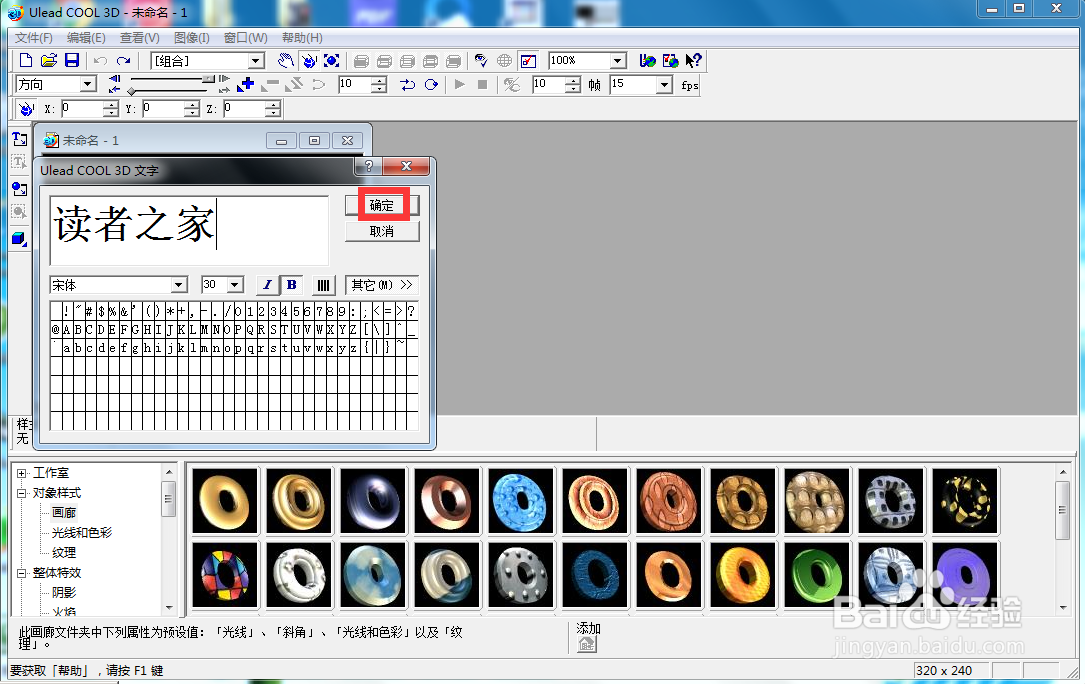The width and height of the screenshot is (1085, 684).
Task: Click the gallery vertical scrollbar thumb
Action: pos(1062,510)
